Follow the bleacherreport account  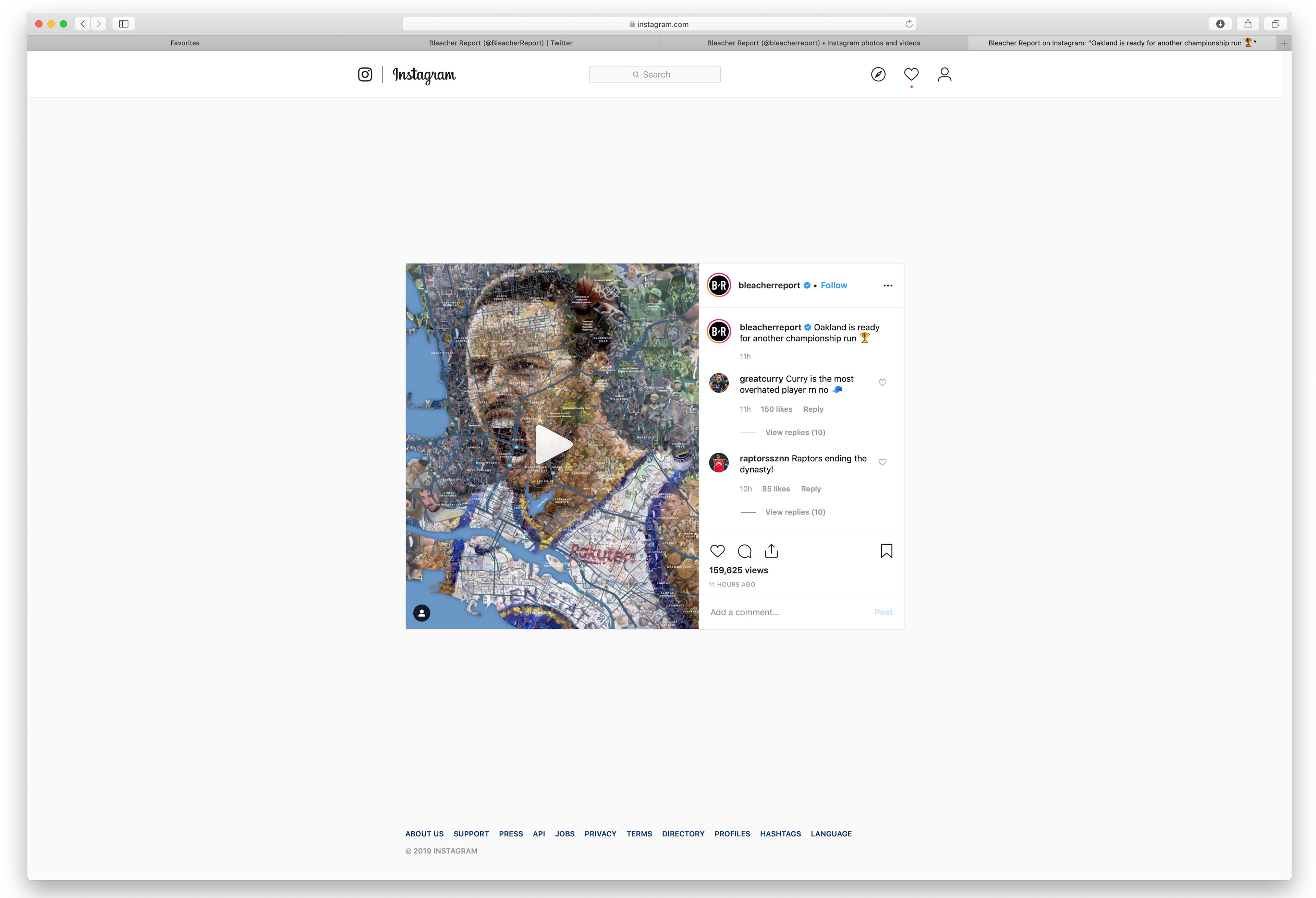(x=833, y=286)
